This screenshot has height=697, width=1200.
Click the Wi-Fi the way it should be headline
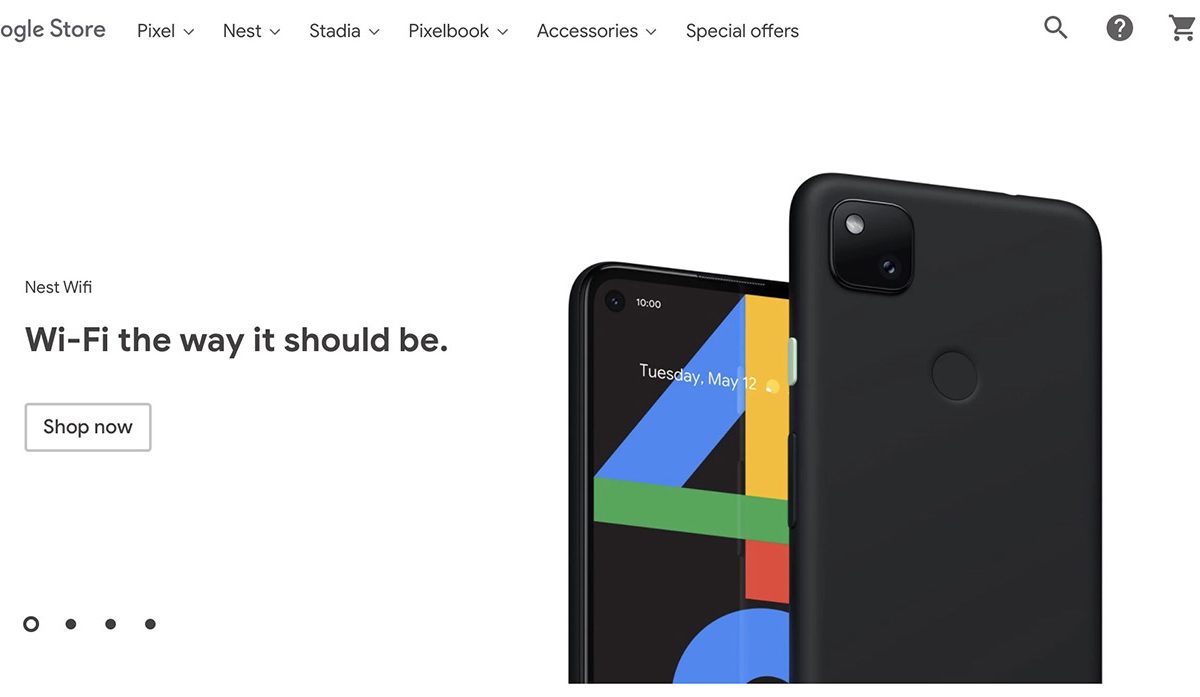click(236, 340)
